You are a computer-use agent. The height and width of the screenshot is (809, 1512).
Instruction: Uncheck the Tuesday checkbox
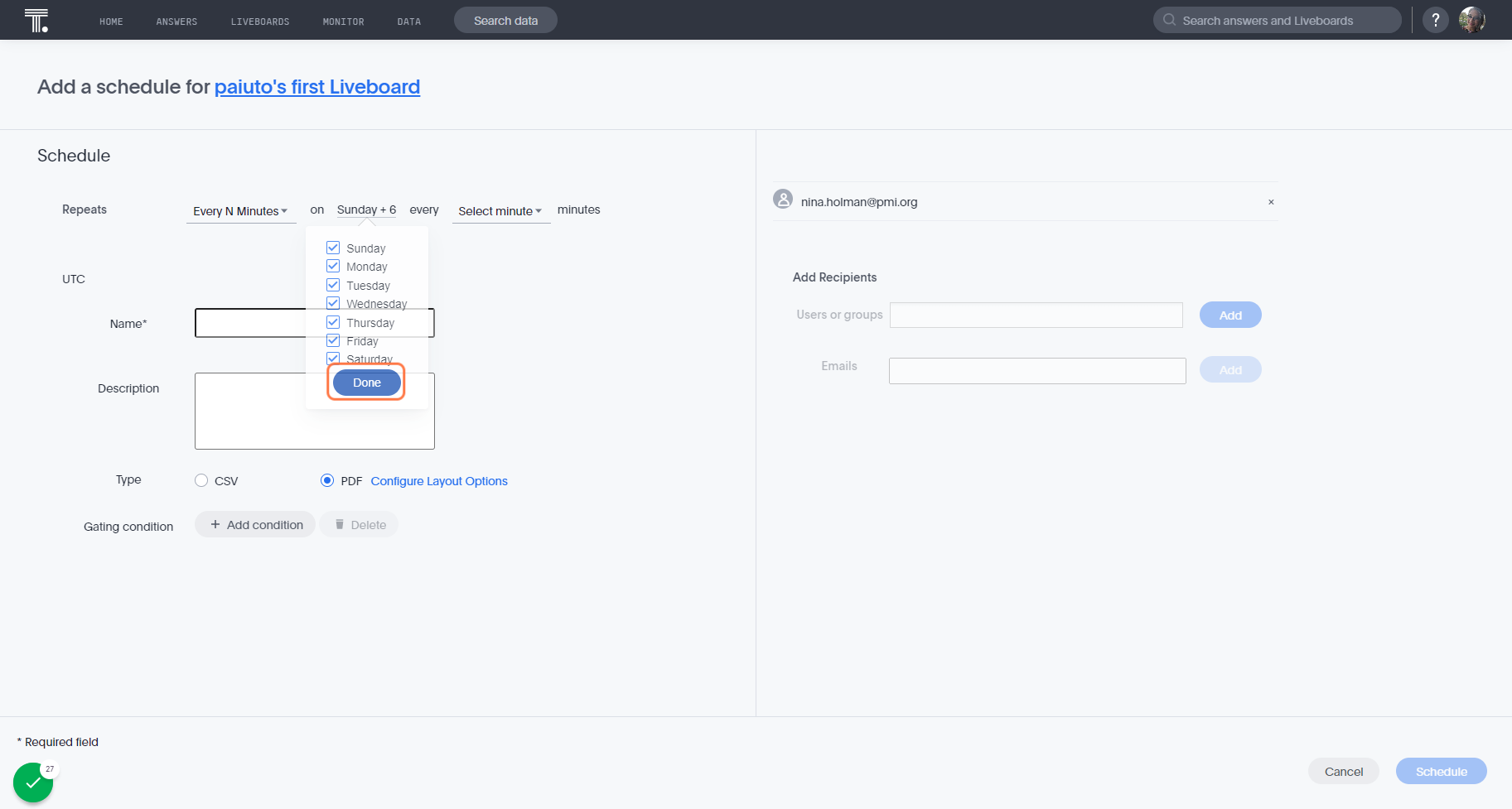[333, 285]
